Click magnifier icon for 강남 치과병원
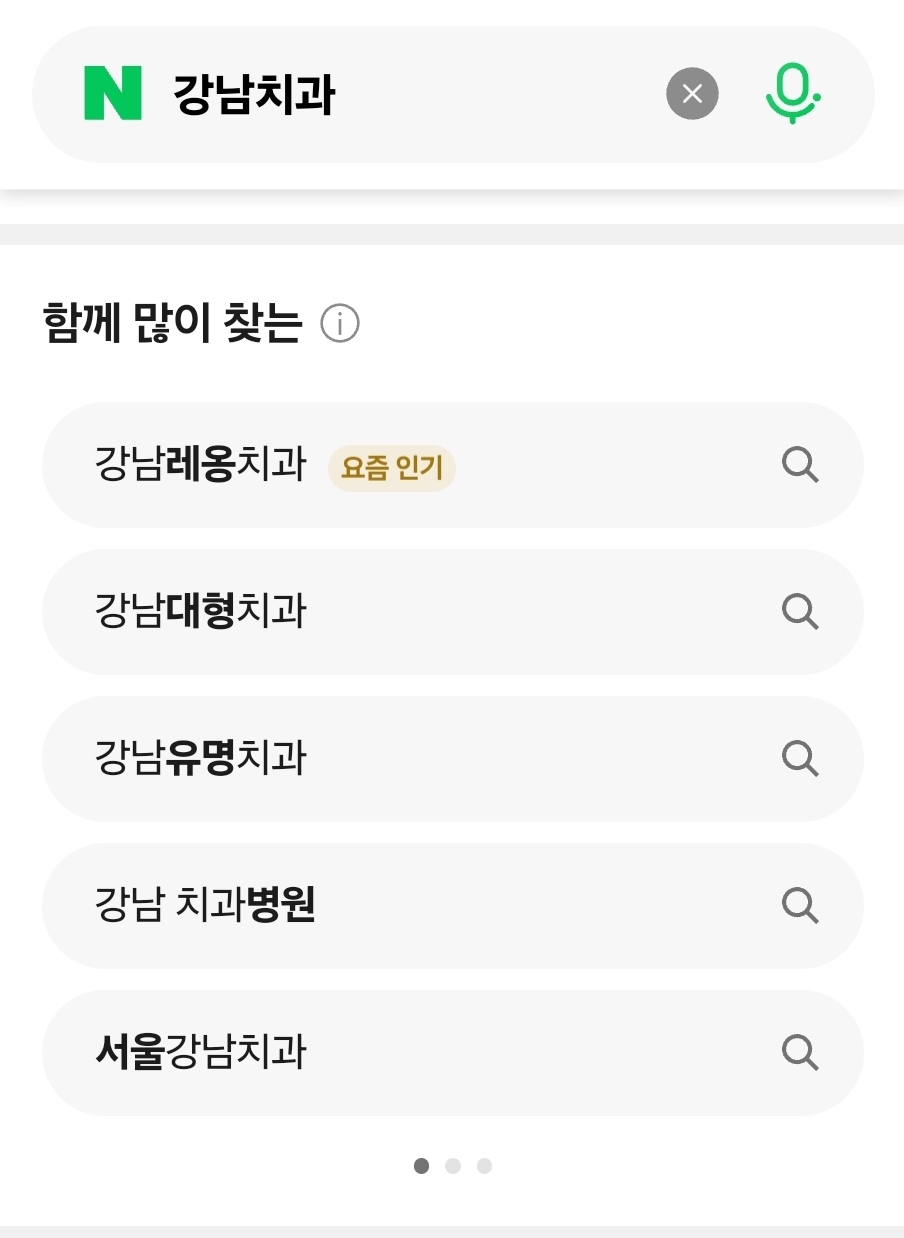The height and width of the screenshot is (1238, 904). [799, 905]
